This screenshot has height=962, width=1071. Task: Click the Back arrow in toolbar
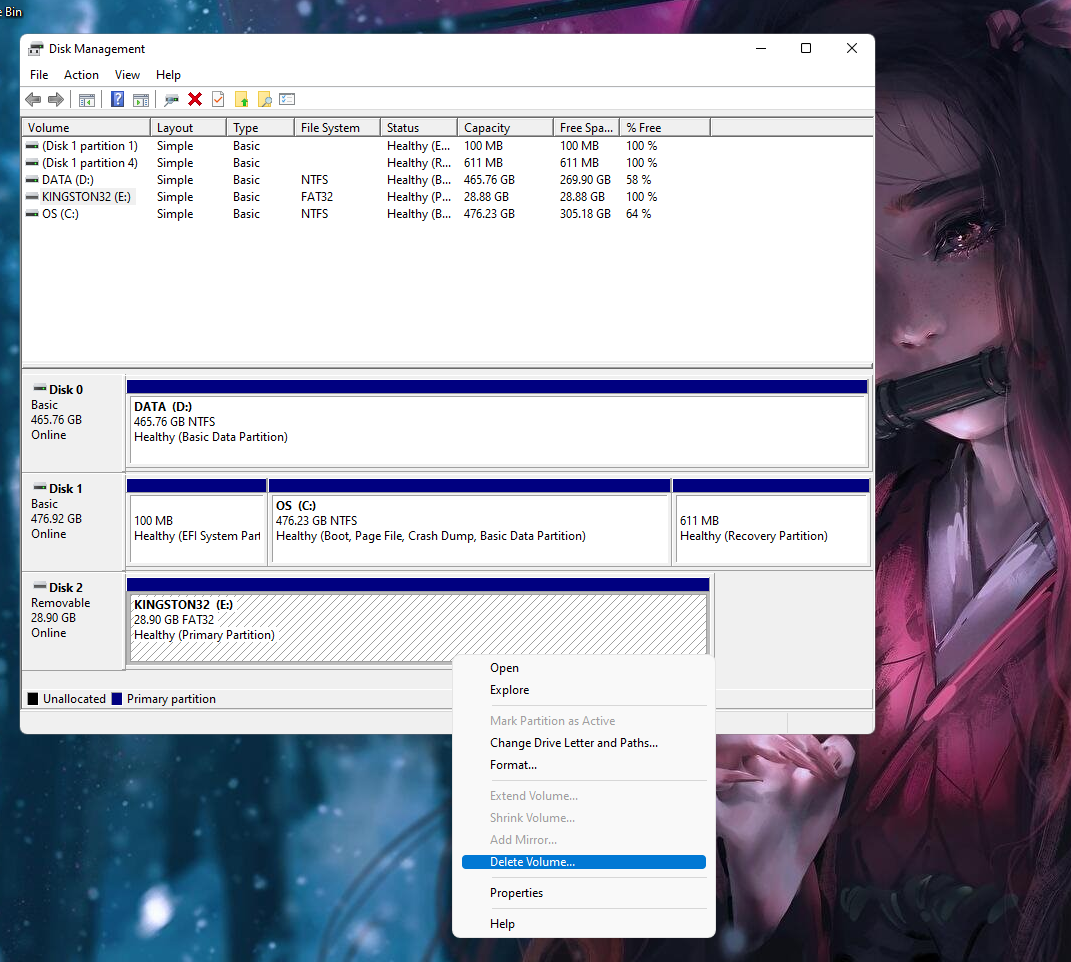[33, 100]
